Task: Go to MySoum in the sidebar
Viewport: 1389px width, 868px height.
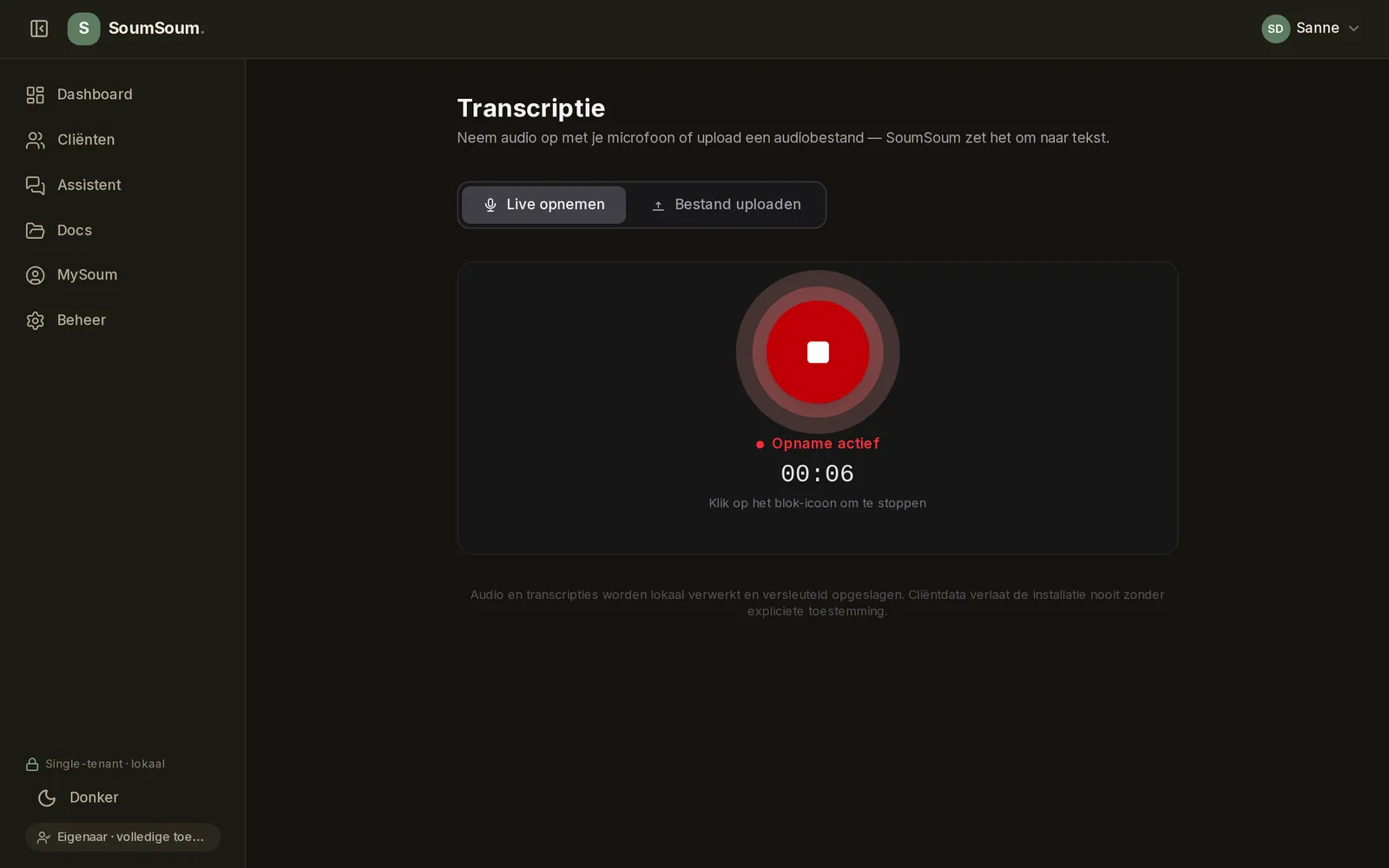Action: 122,275
